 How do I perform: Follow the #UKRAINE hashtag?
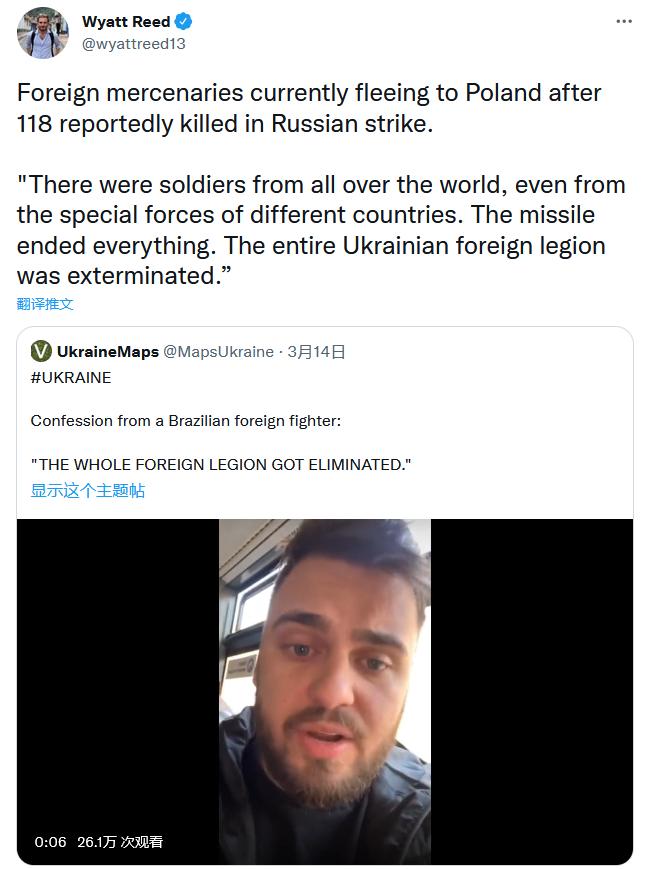pyautogui.click(x=71, y=378)
